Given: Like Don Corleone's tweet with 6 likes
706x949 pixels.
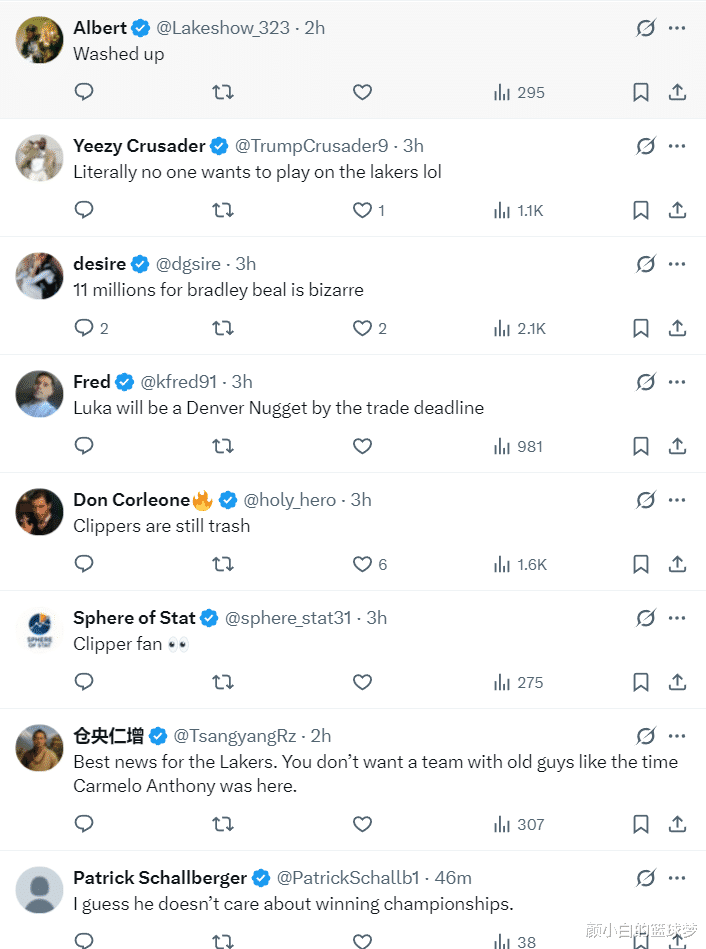Looking at the screenshot, I should tap(362, 564).
